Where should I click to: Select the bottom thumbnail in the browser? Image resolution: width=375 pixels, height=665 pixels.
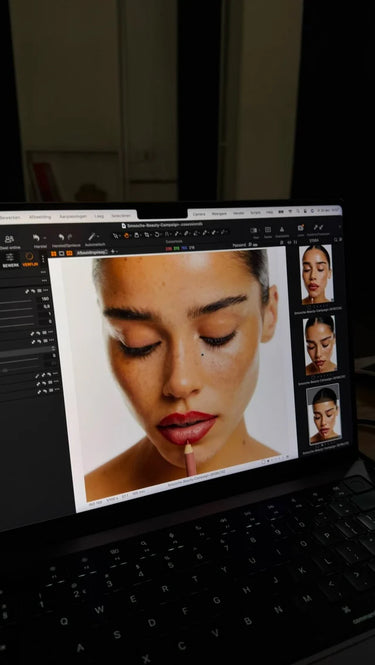click(x=324, y=414)
